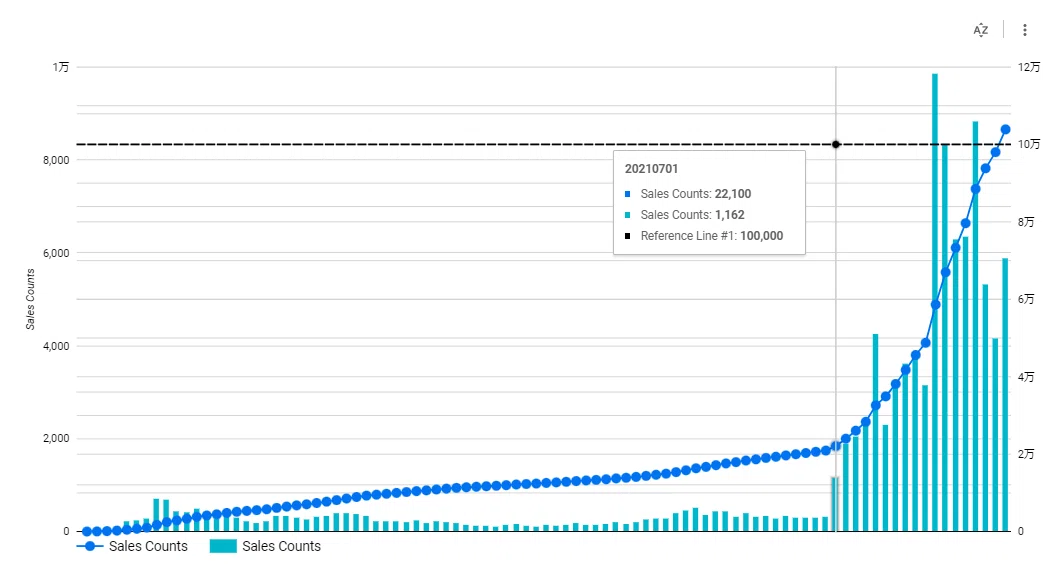Click the 6,000 left axis label
This screenshot has width=1056, height=567.
pyautogui.click(x=56, y=253)
